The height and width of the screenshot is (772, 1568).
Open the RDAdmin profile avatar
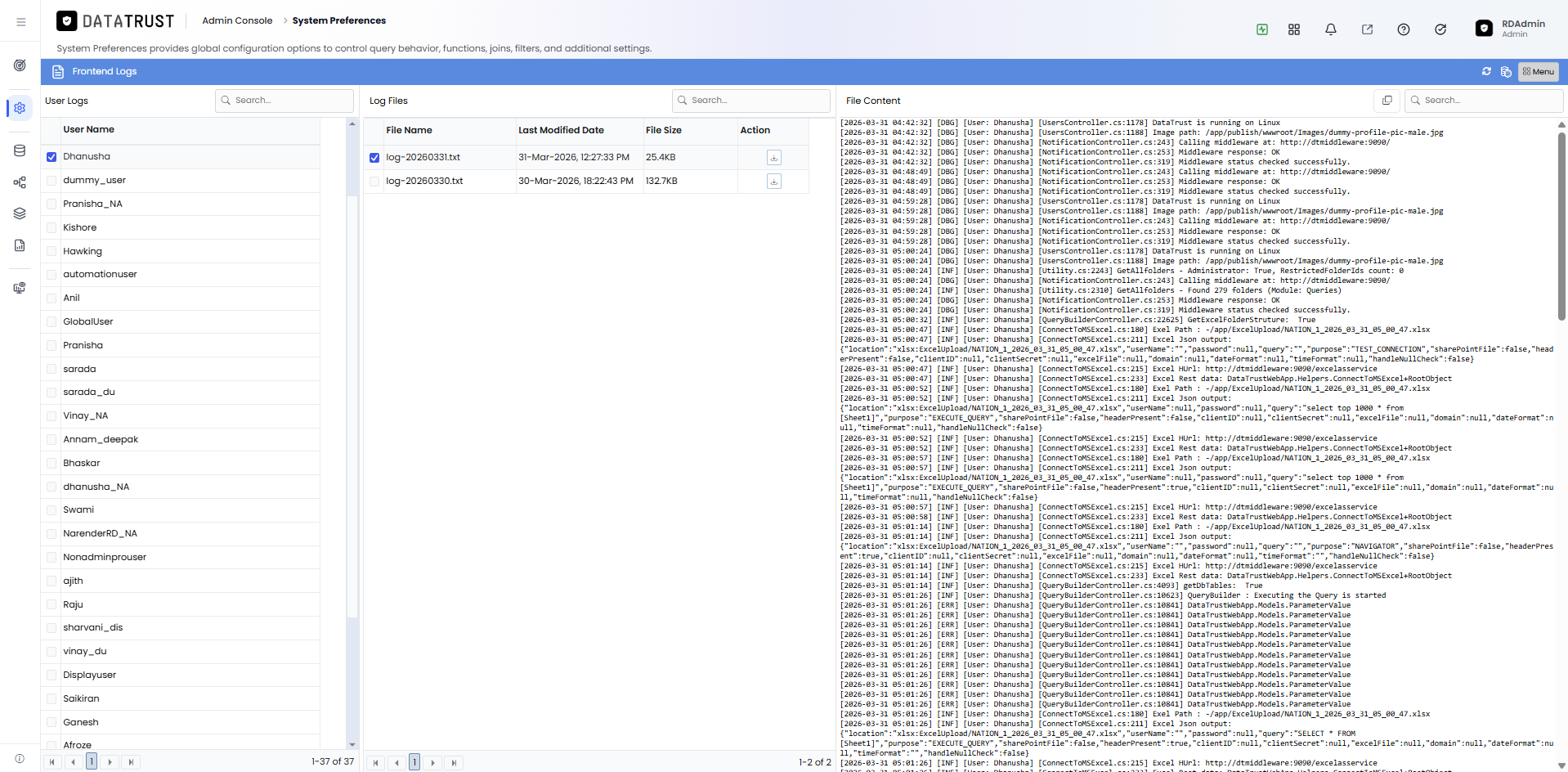(1484, 29)
